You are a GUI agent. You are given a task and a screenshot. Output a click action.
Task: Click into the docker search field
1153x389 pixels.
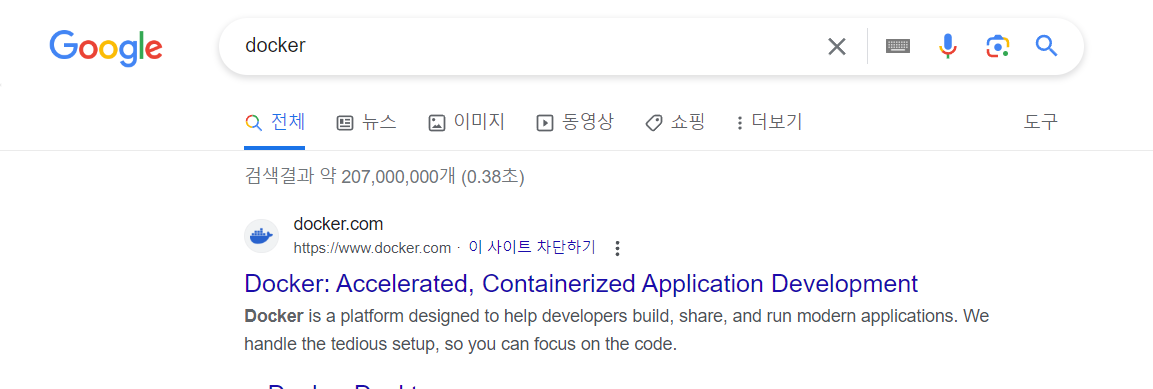click(x=529, y=46)
